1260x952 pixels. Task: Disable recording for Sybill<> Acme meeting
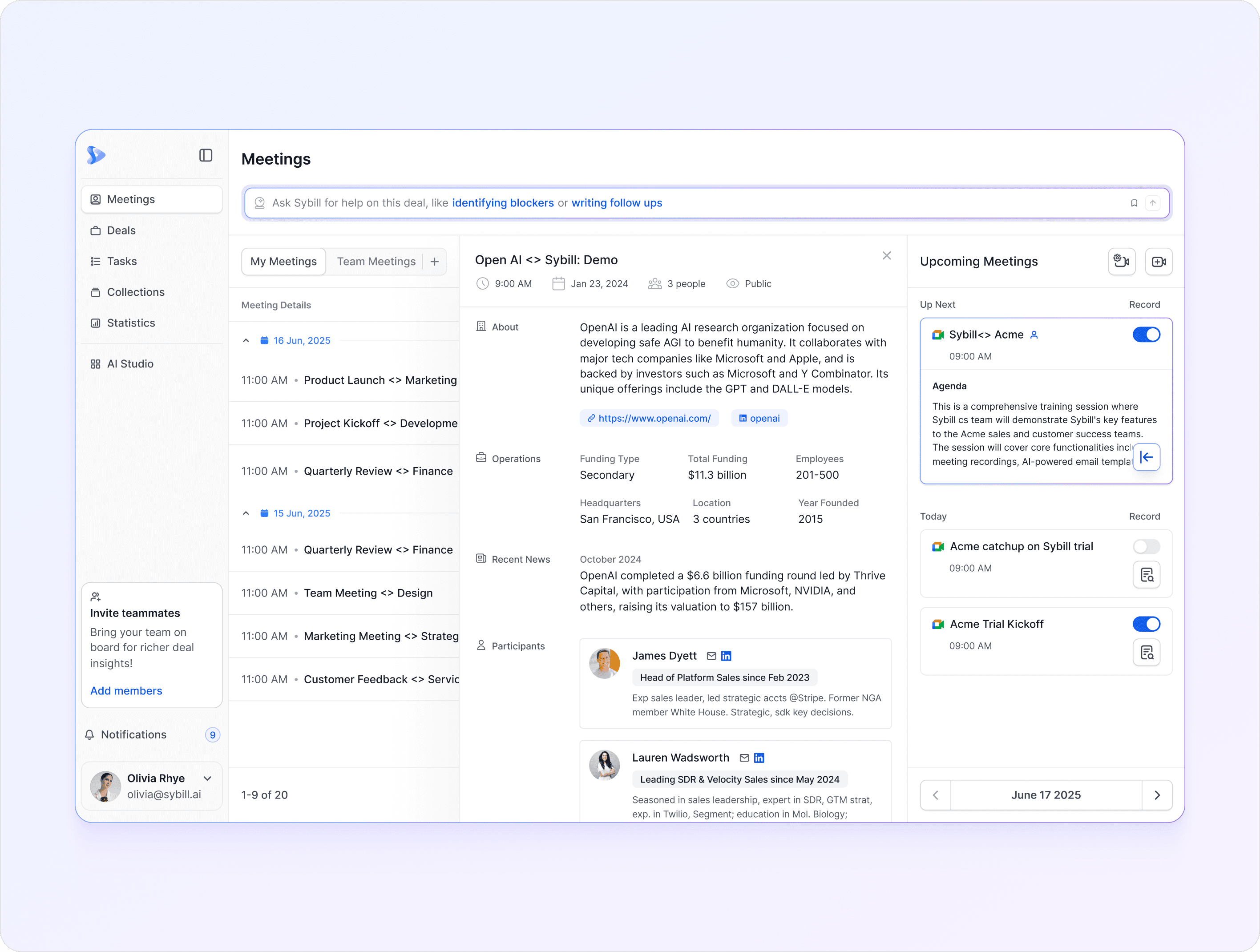pyautogui.click(x=1146, y=335)
